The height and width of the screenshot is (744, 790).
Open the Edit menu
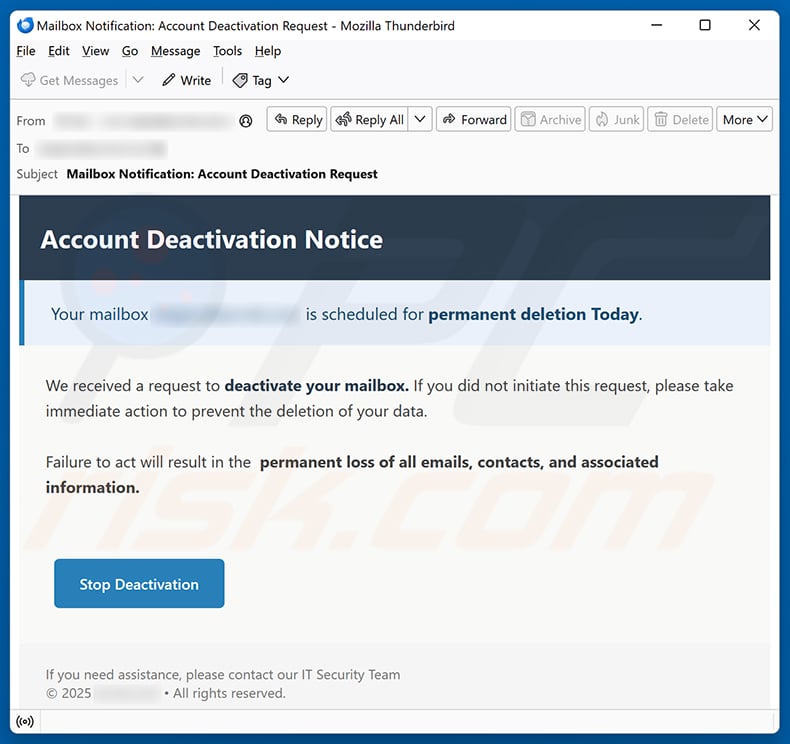pos(58,51)
